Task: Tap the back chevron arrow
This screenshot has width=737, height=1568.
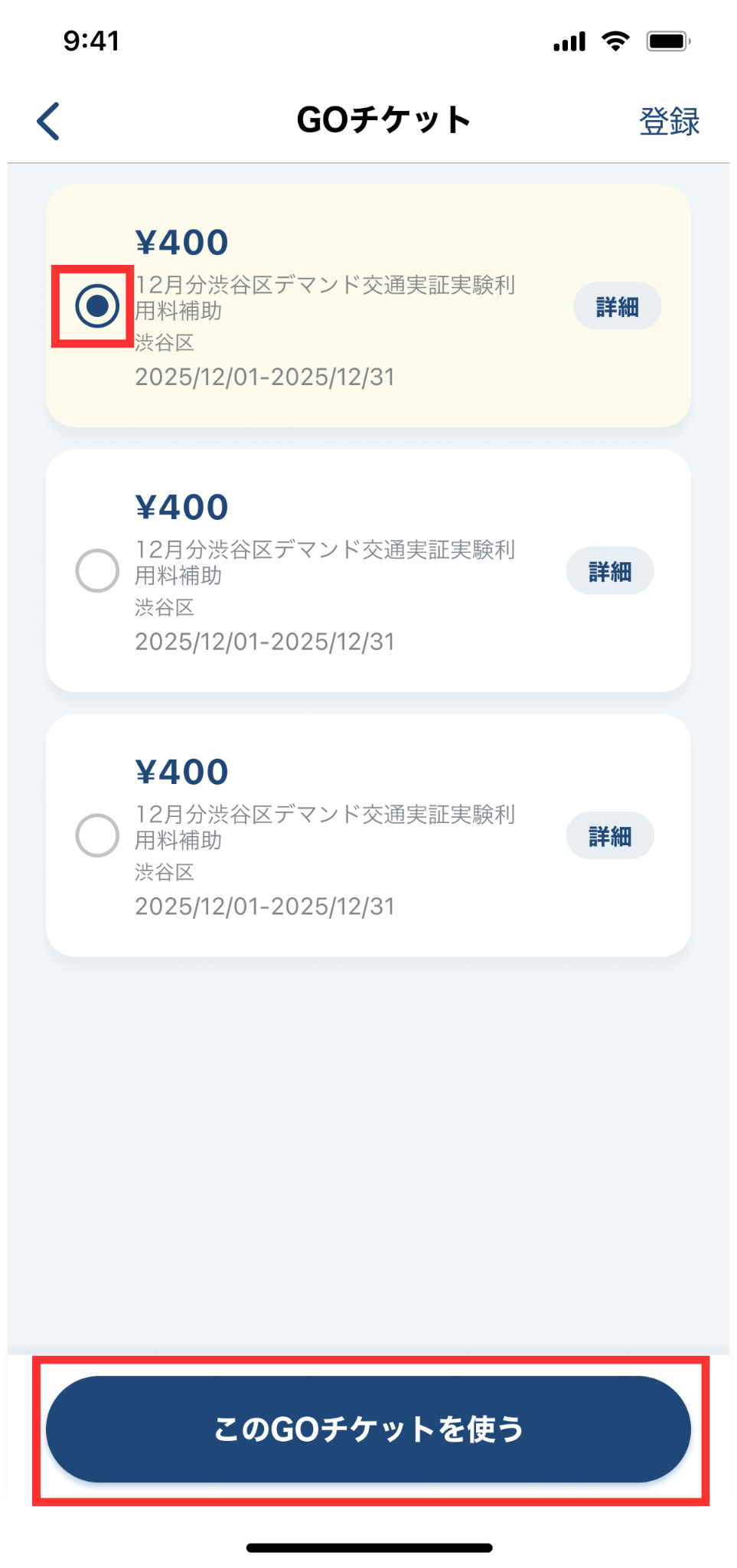Action: point(48,121)
